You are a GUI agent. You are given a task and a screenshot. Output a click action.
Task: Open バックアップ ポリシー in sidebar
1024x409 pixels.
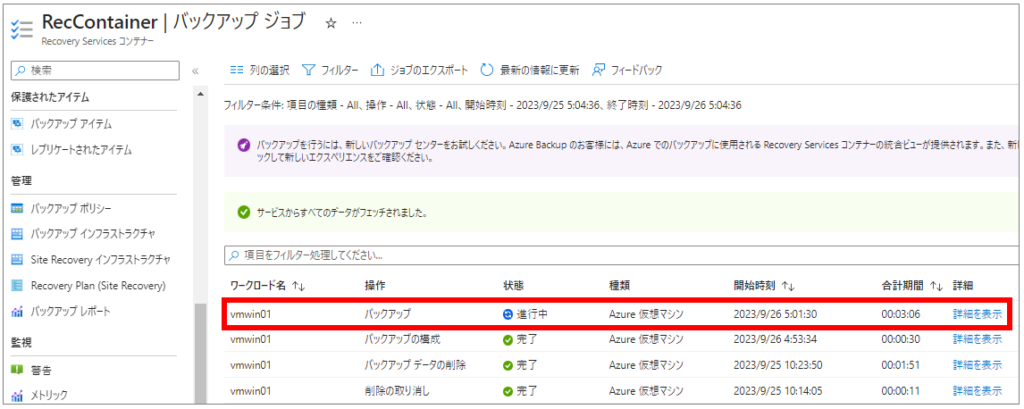(71, 208)
